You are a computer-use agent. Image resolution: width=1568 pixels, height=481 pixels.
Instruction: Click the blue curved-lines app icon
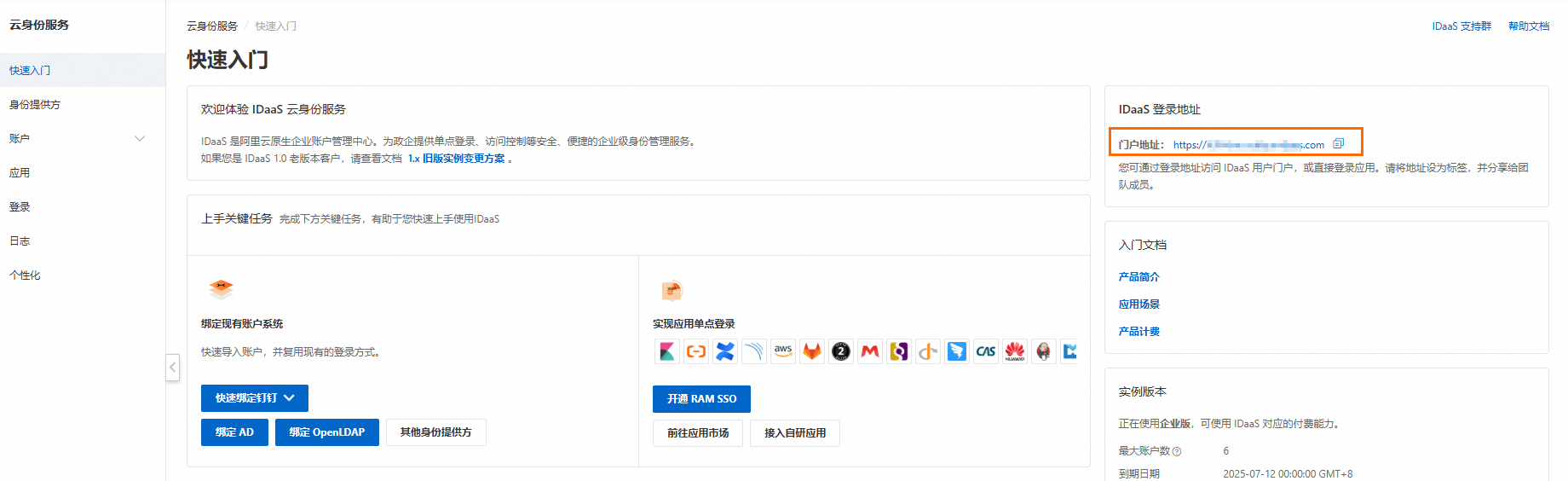click(x=754, y=351)
